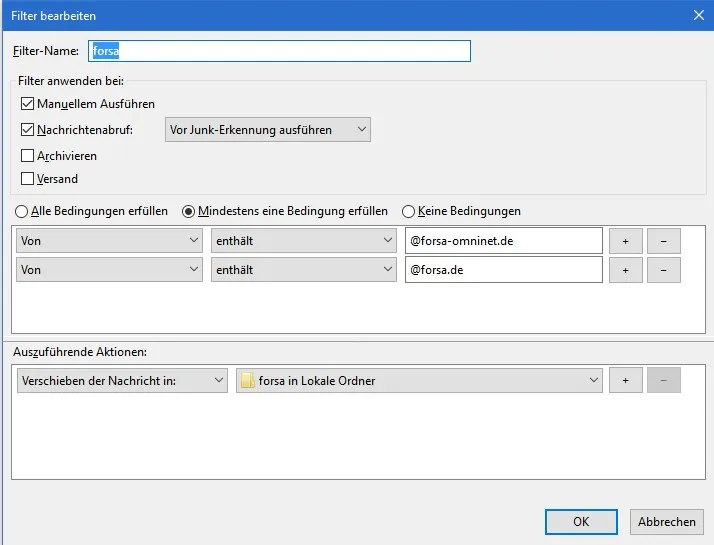Add another action with the plus button
714x545 pixels.
(x=626, y=380)
